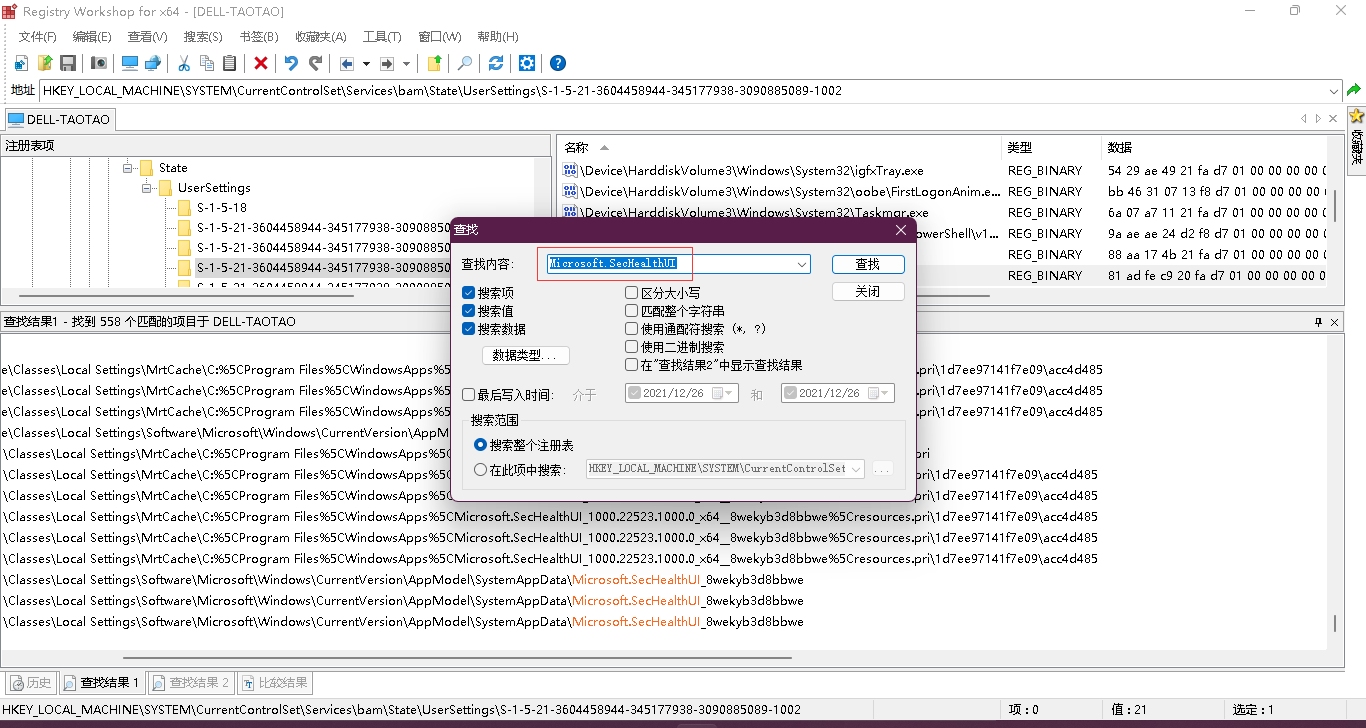Switch to the 比较结果 tab

[x=274, y=683]
